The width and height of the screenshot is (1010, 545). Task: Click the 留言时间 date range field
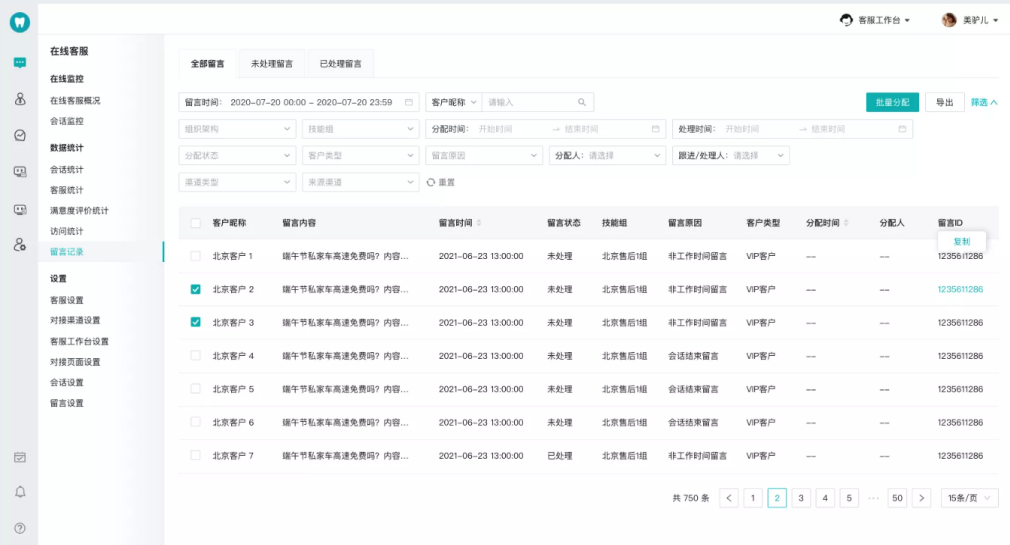[298, 102]
